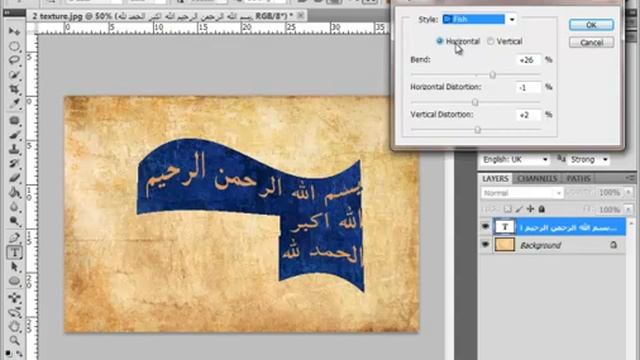Open the Strong anti-aliasing dropdown
The image size is (640, 360).
tap(605, 160)
